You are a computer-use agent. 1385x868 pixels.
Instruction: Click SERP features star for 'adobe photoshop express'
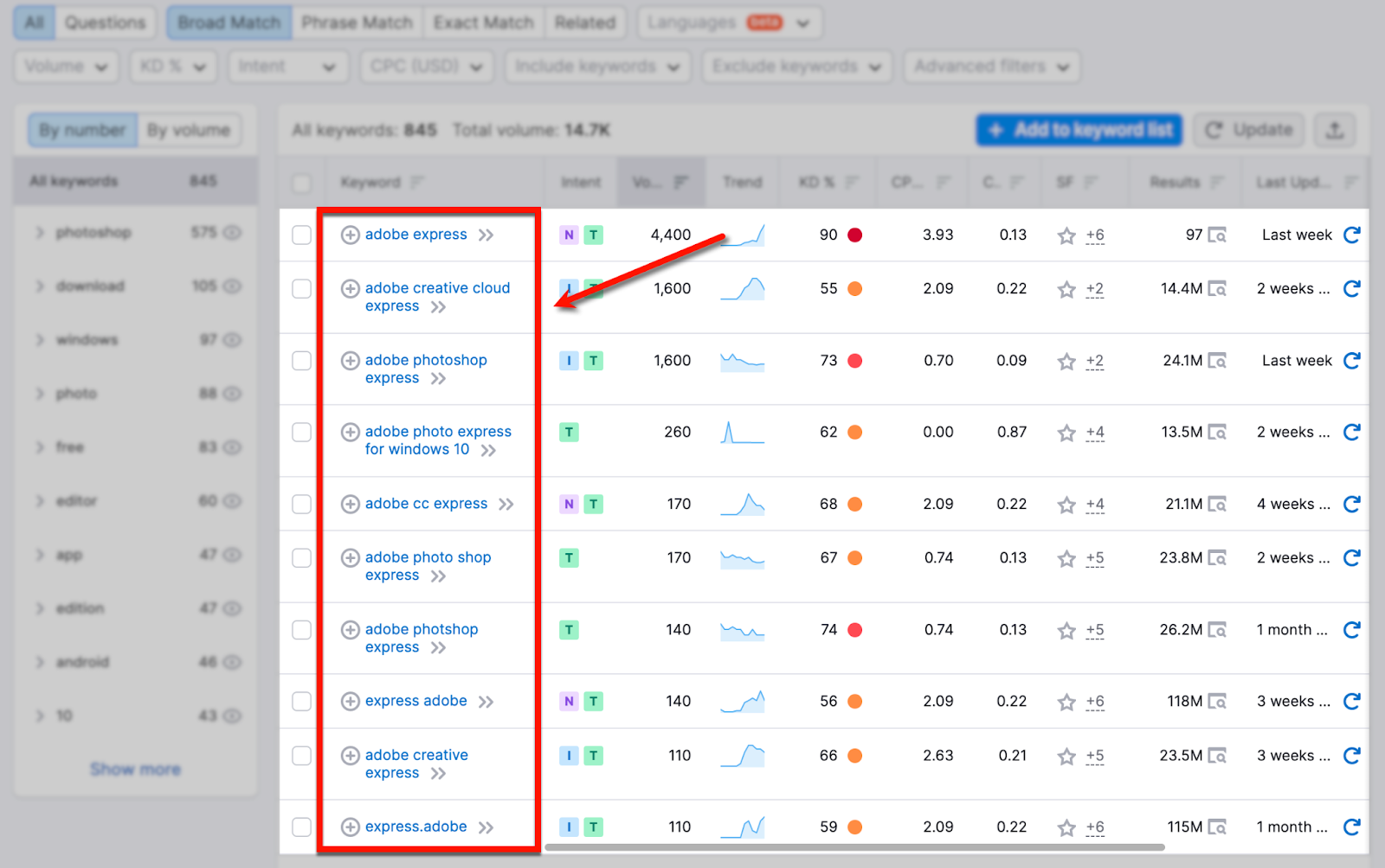pyautogui.click(x=1066, y=361)
